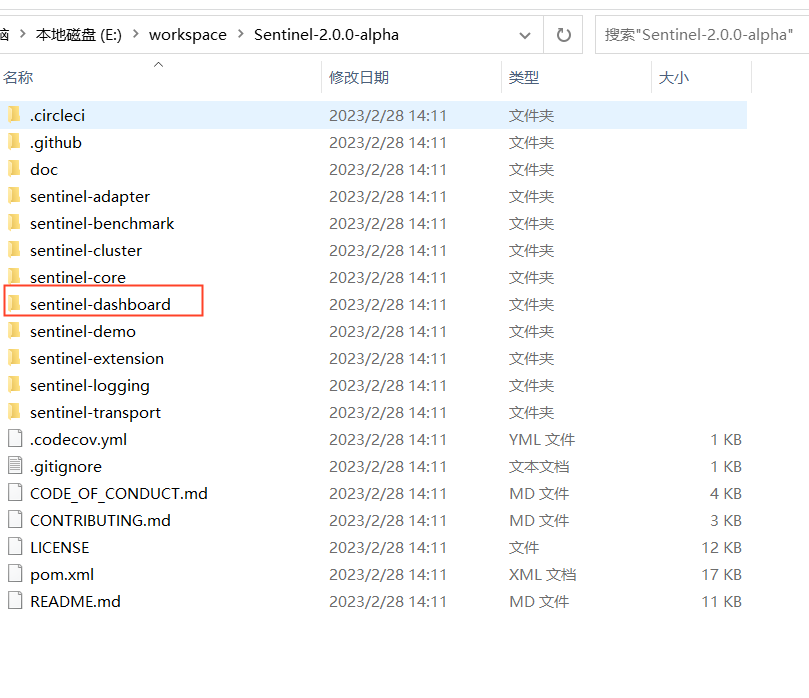
Task: Open the sentinel-dashboard folder icon
Action: pos(13,304)
